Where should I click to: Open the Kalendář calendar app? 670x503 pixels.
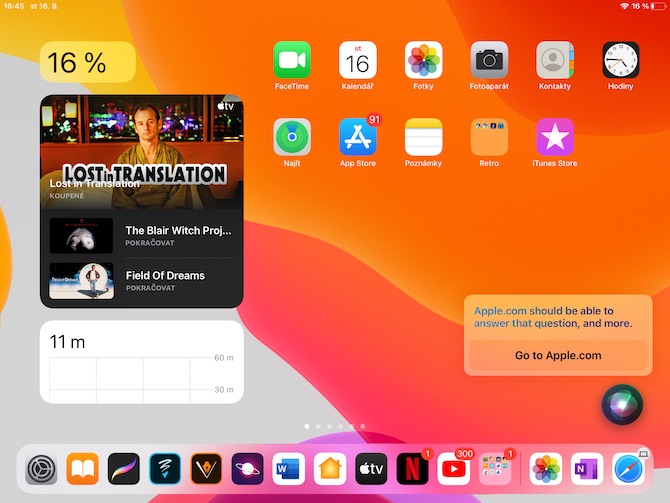tap(358, 60)
